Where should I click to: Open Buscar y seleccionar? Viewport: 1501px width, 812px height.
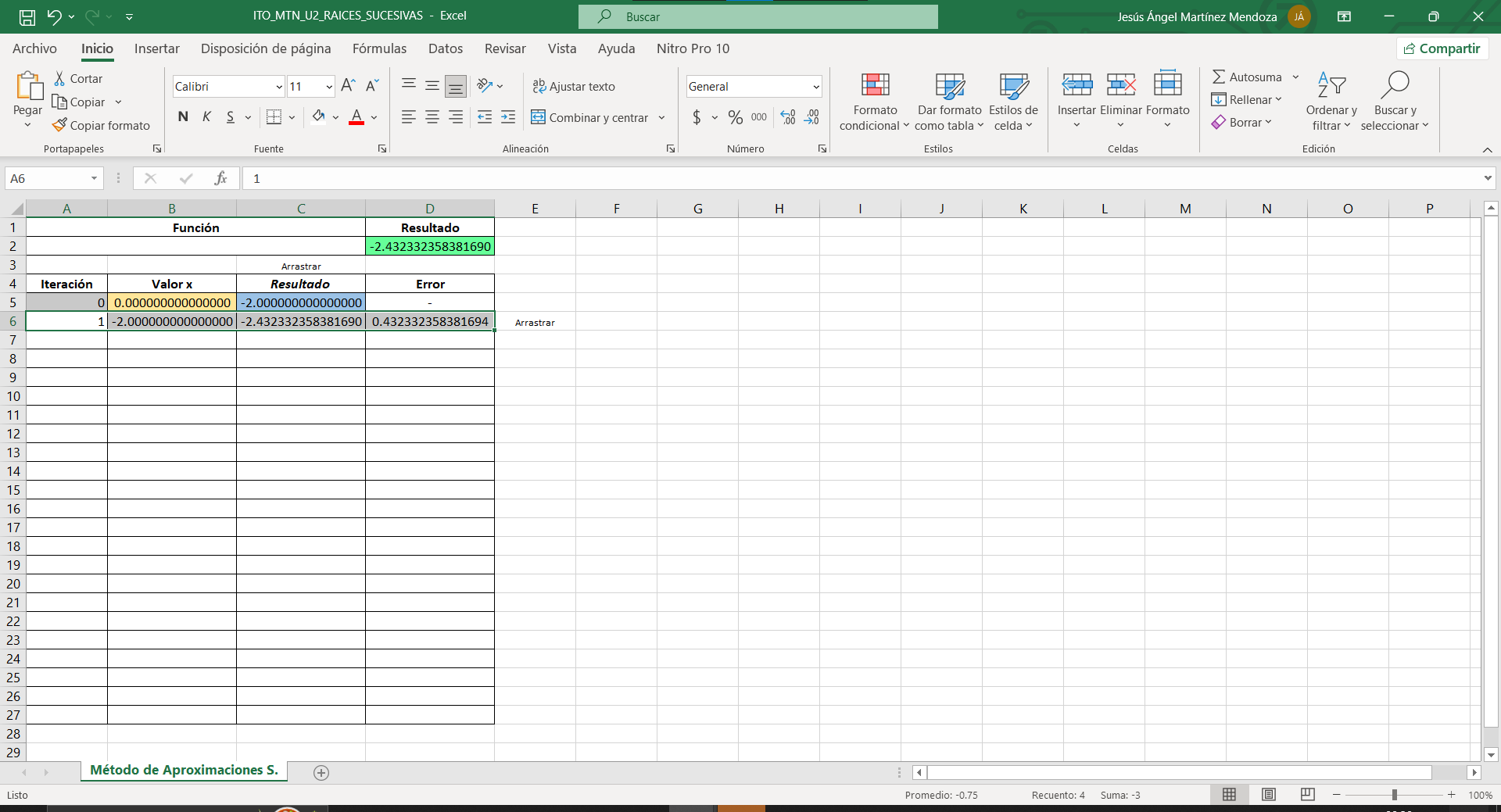[x=1395, y=102]
